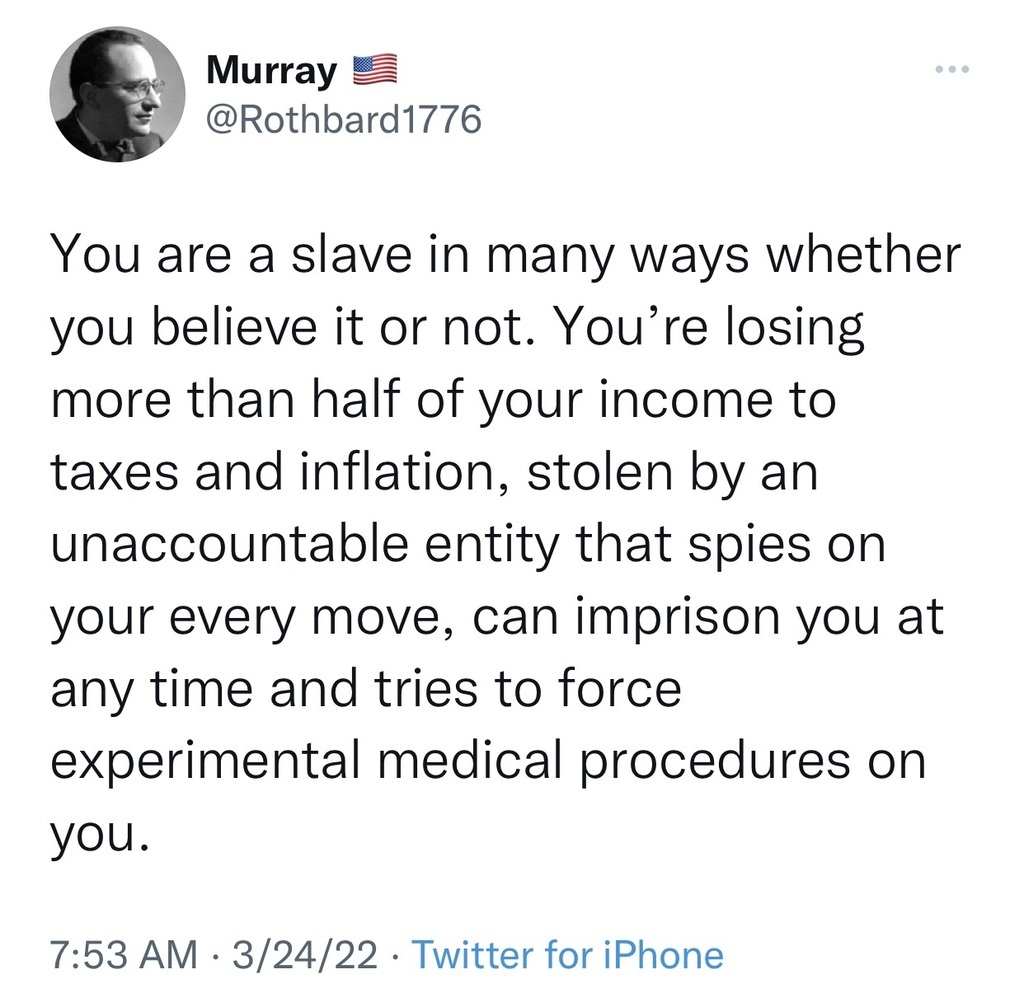Screen dimensions: 1024x1007
Task: Open the three-dot more options menu
Action: pos(950,71)
